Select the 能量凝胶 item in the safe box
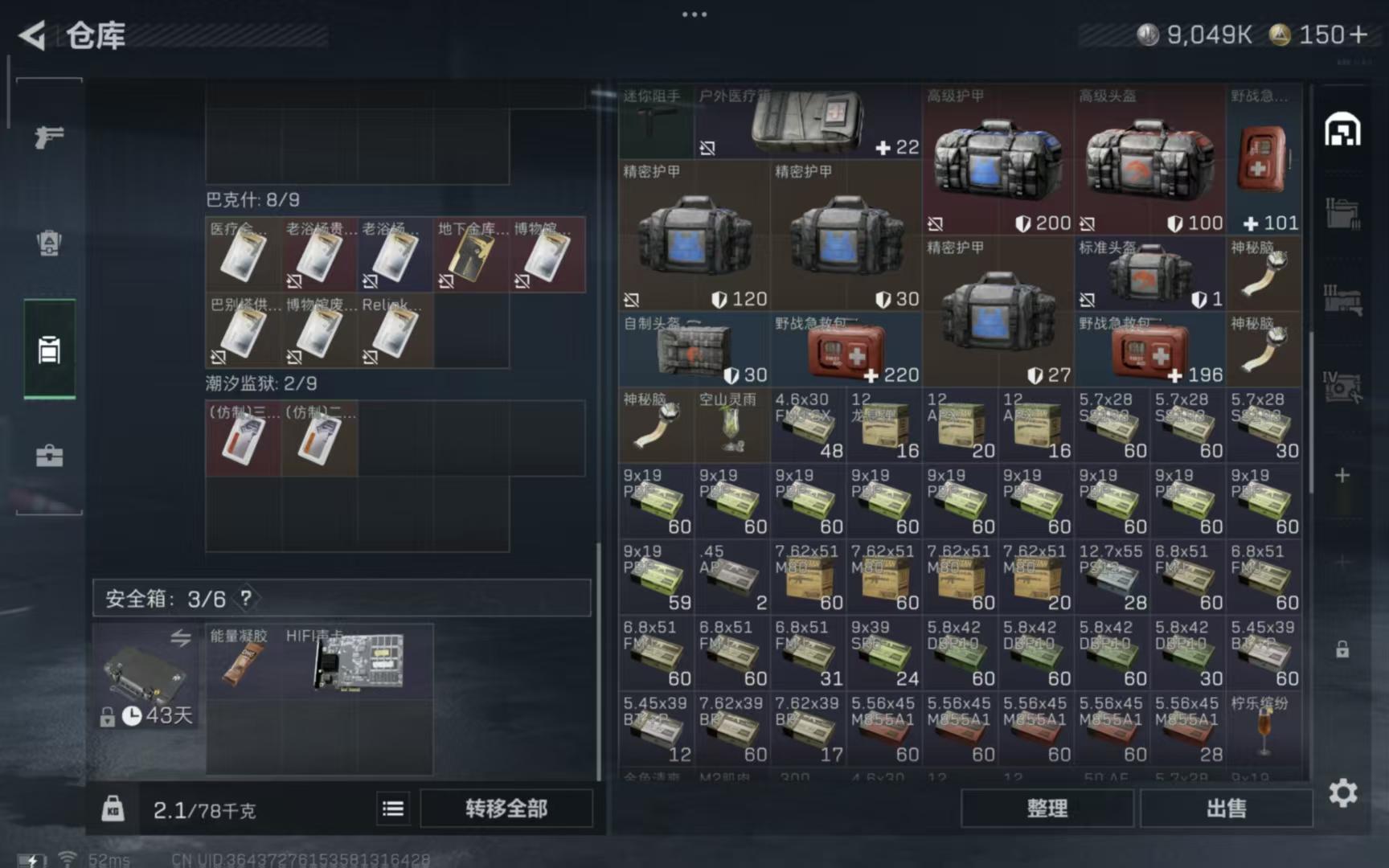1389x868 pixels. [243, 660]
